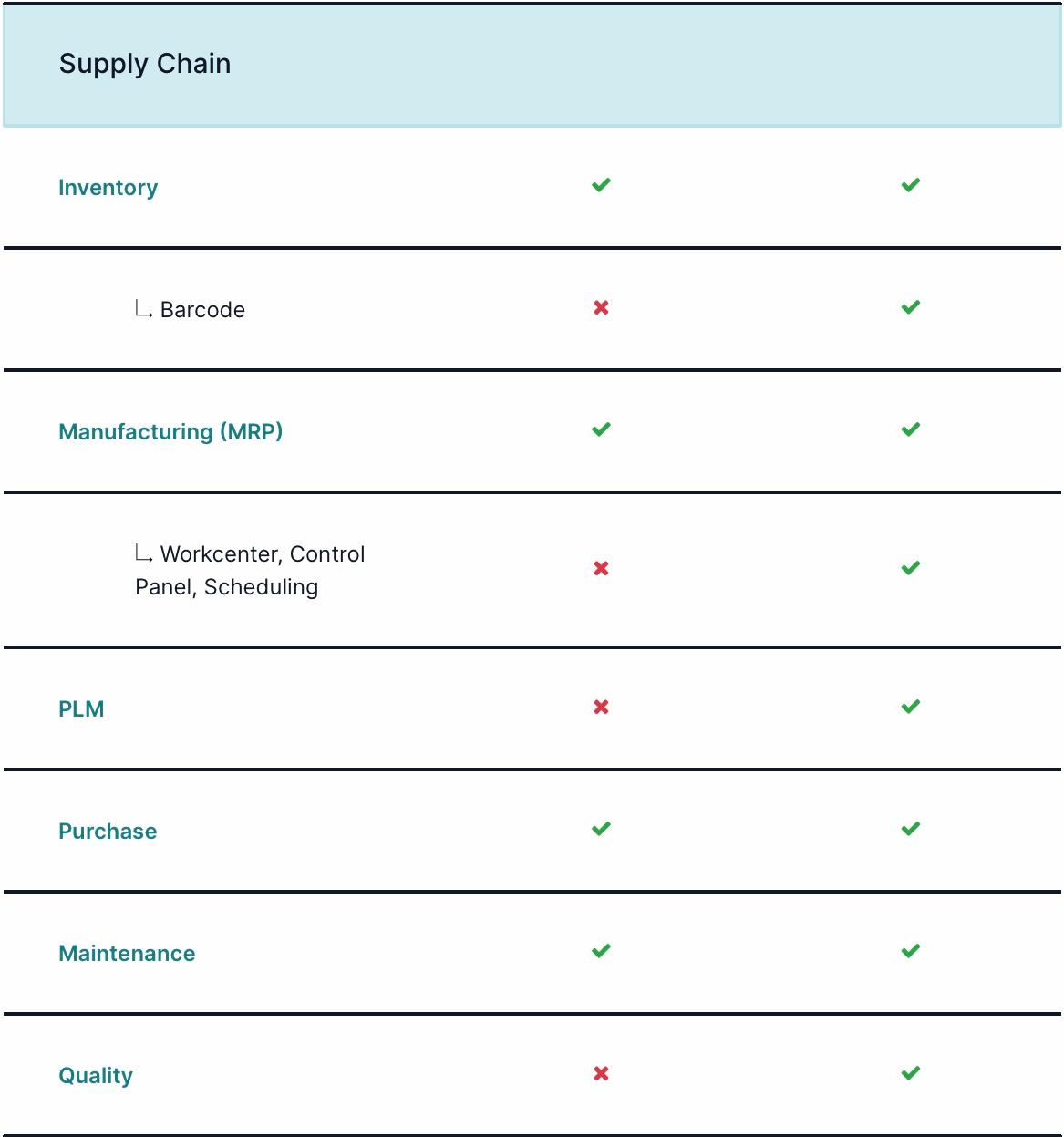Click last green checkmark in Maintenance row

point(911,951)
